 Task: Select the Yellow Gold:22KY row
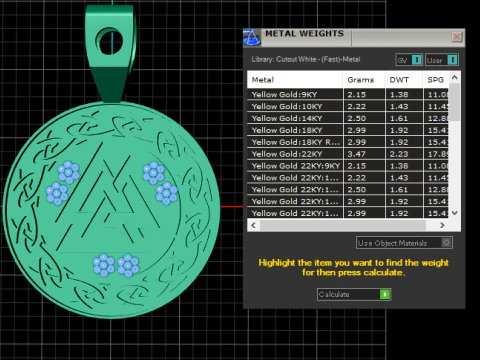tap(348, 154)
